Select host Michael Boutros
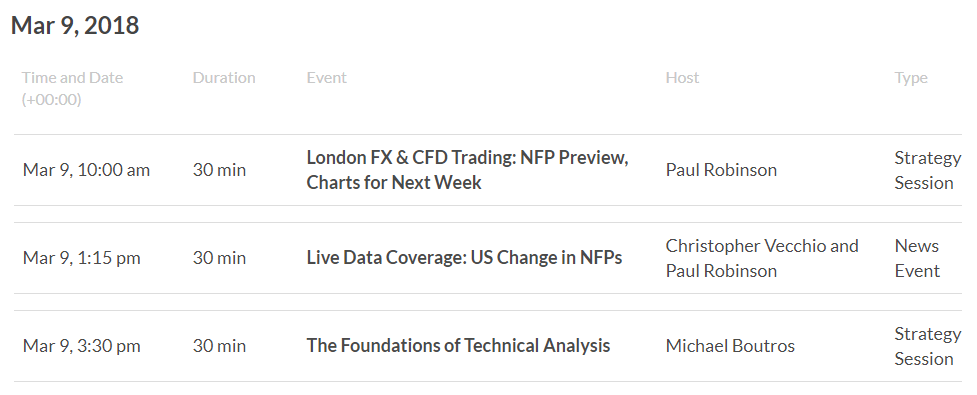 pyautogui.click(x=730, y=346)
